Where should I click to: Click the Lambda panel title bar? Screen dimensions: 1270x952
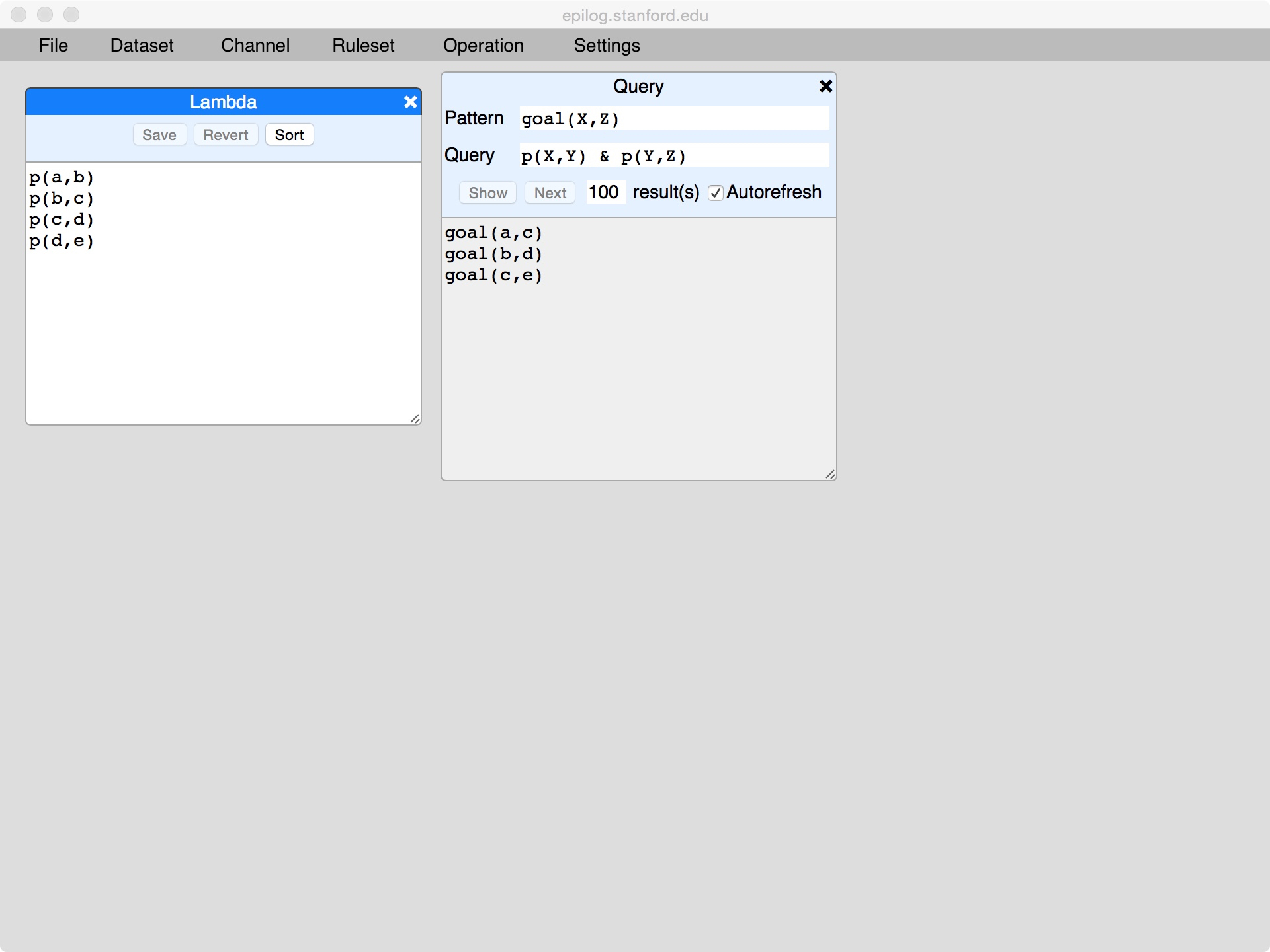(223, 102)
